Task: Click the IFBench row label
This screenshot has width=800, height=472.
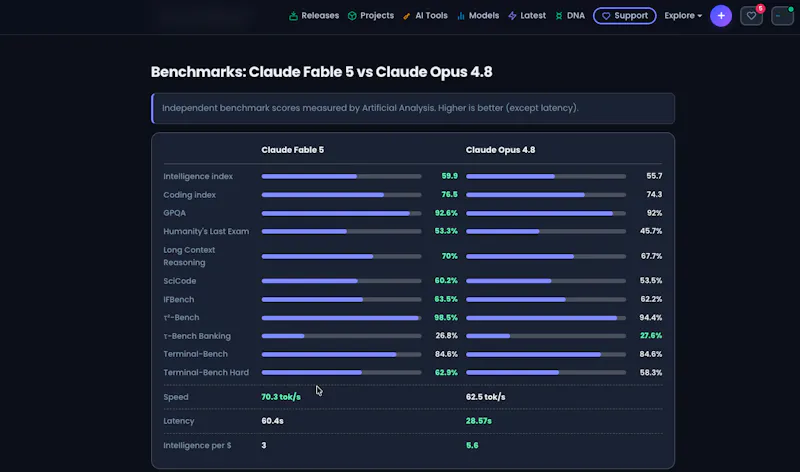Action: (179, 300)
